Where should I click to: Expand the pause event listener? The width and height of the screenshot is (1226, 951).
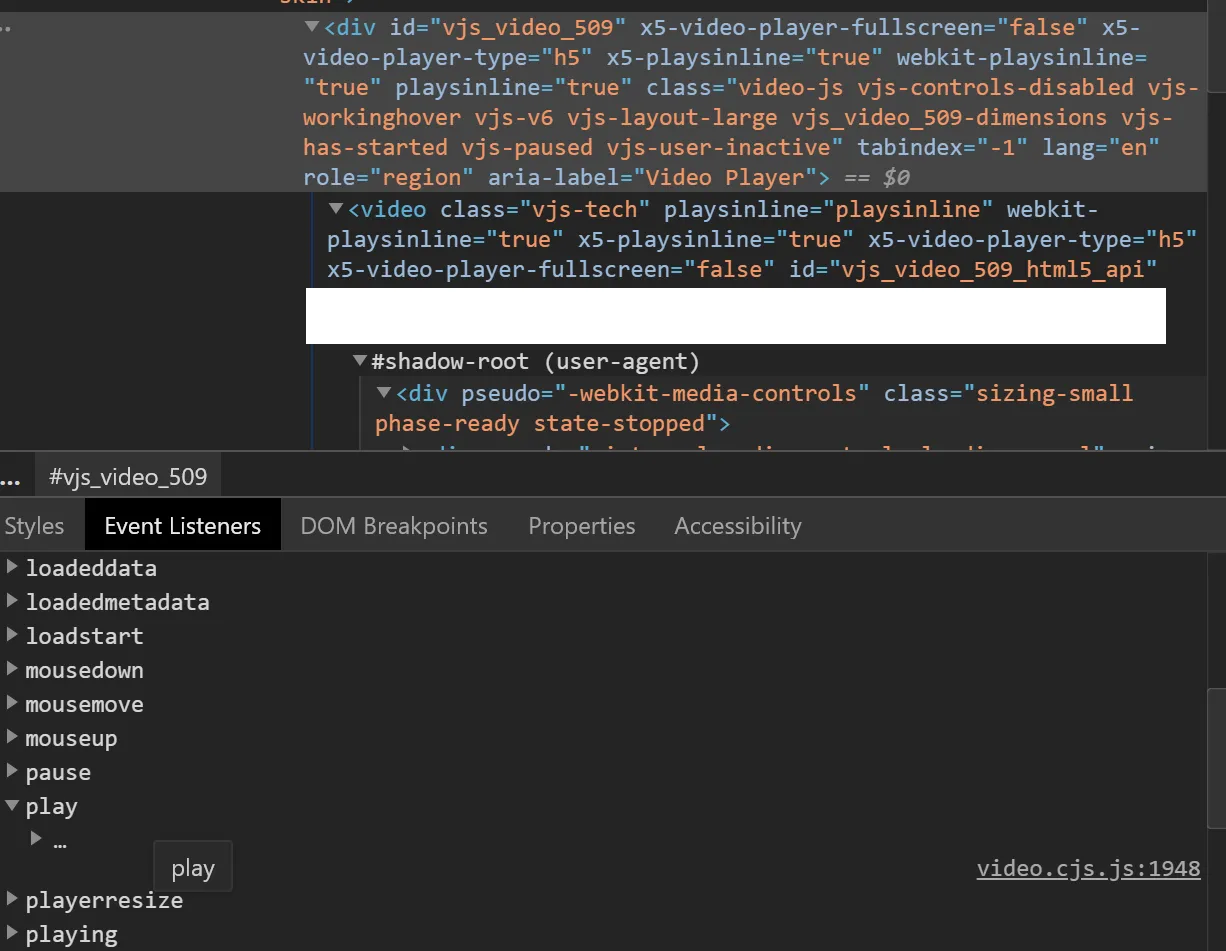tap(12, 772)
